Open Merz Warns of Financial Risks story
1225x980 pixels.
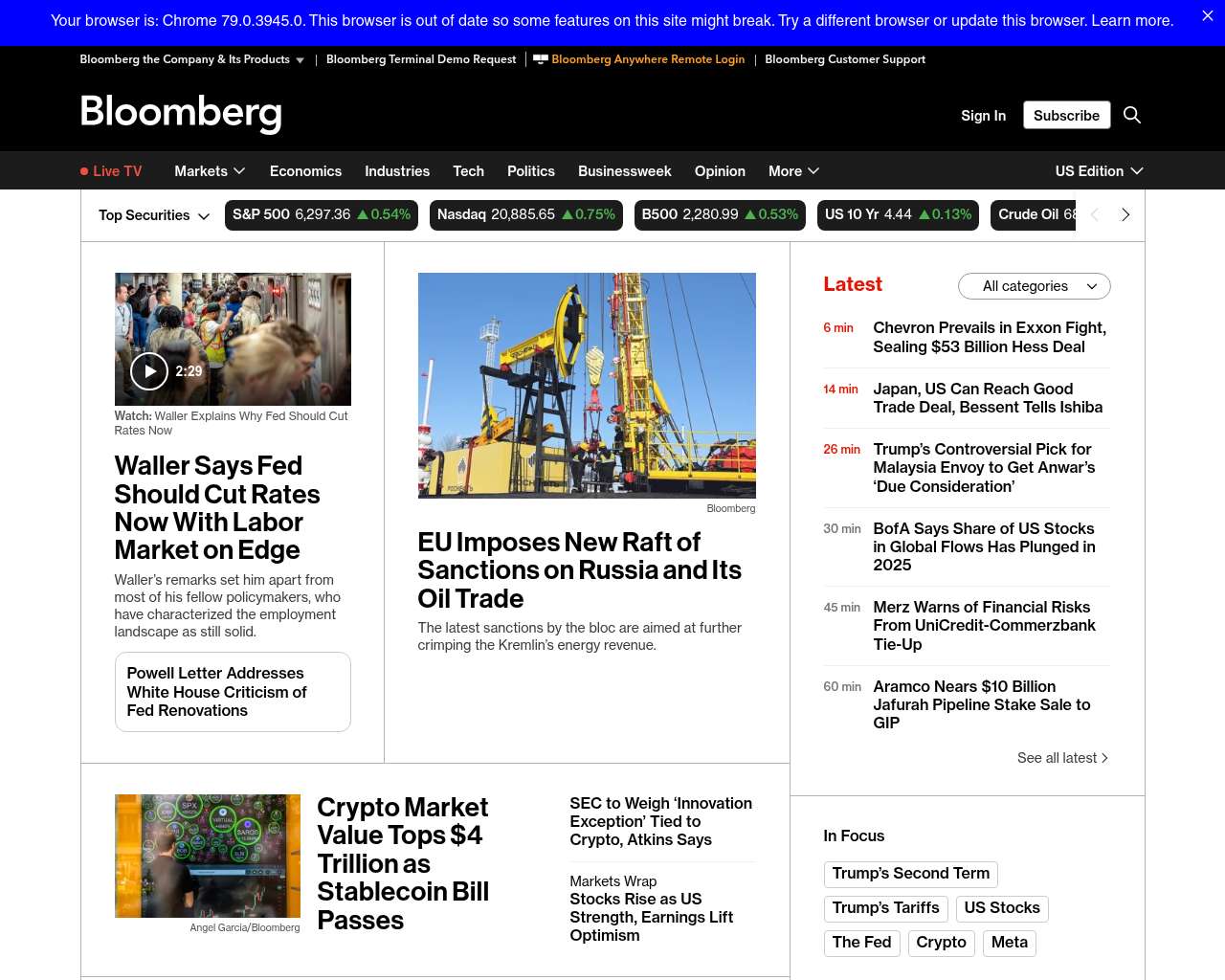coord(984,626)
